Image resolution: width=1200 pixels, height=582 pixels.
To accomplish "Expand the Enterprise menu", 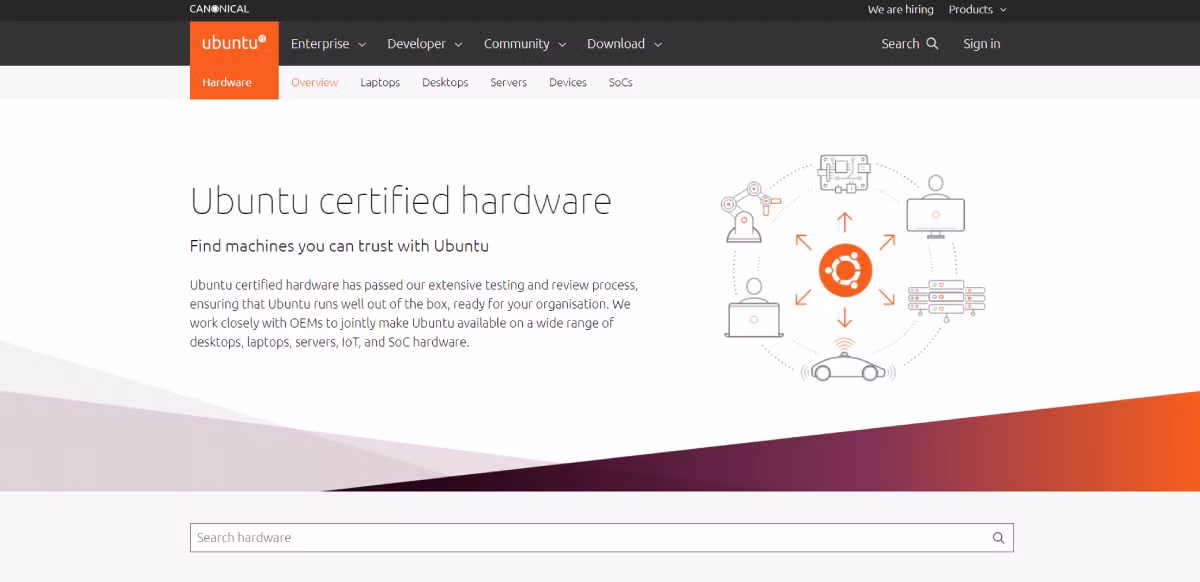I will pyautogui.click(x=328, y=44).
